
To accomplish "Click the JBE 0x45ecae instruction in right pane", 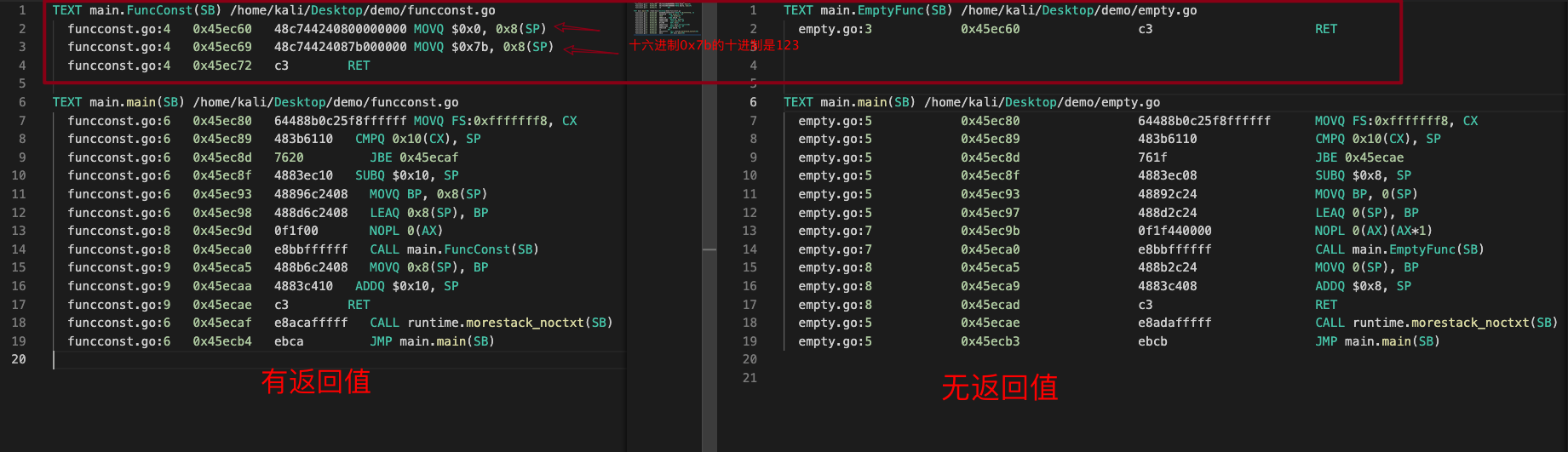I will tap(1358, 157).
